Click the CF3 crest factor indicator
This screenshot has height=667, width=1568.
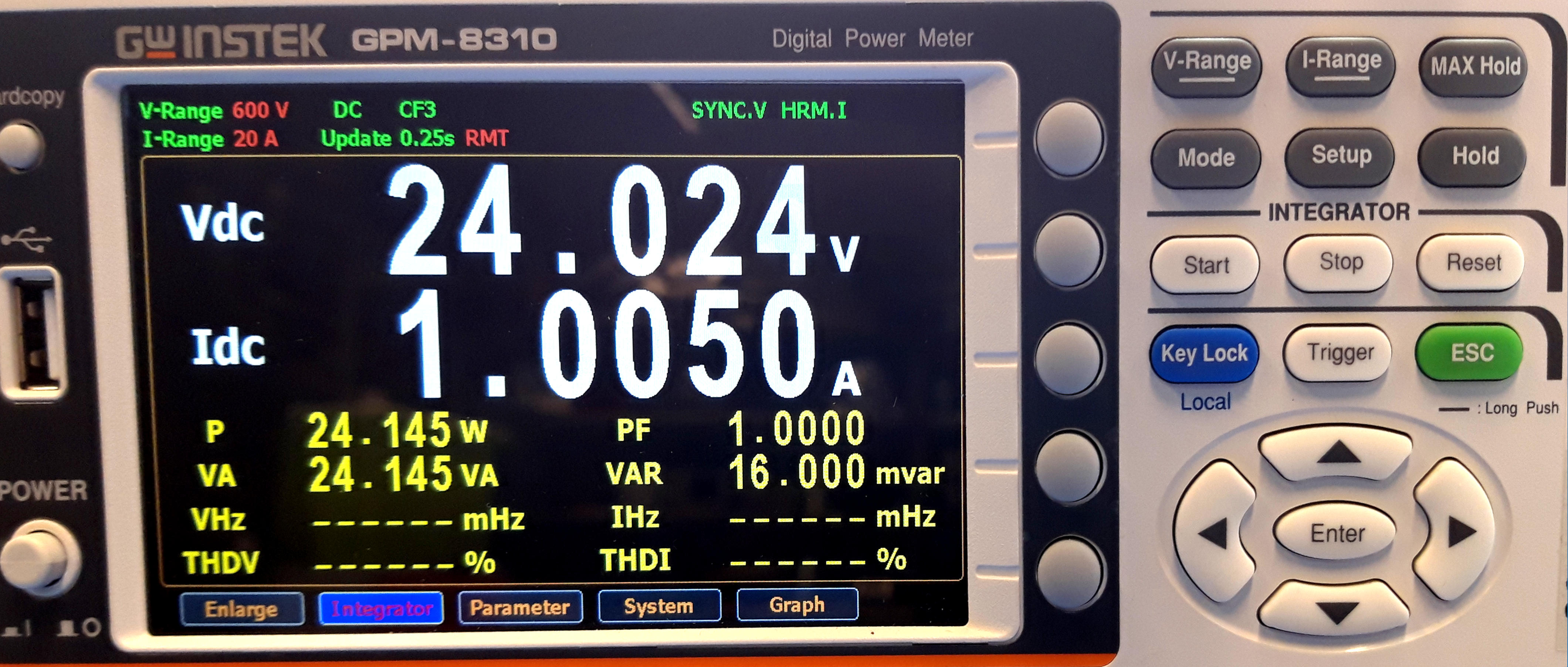(417, 110)
